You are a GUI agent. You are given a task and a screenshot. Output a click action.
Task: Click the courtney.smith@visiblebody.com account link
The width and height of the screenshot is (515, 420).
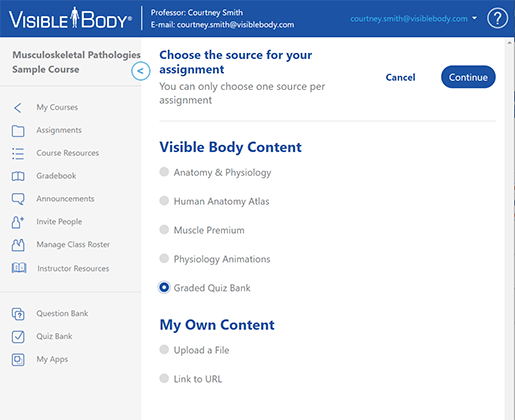(409, 19)
